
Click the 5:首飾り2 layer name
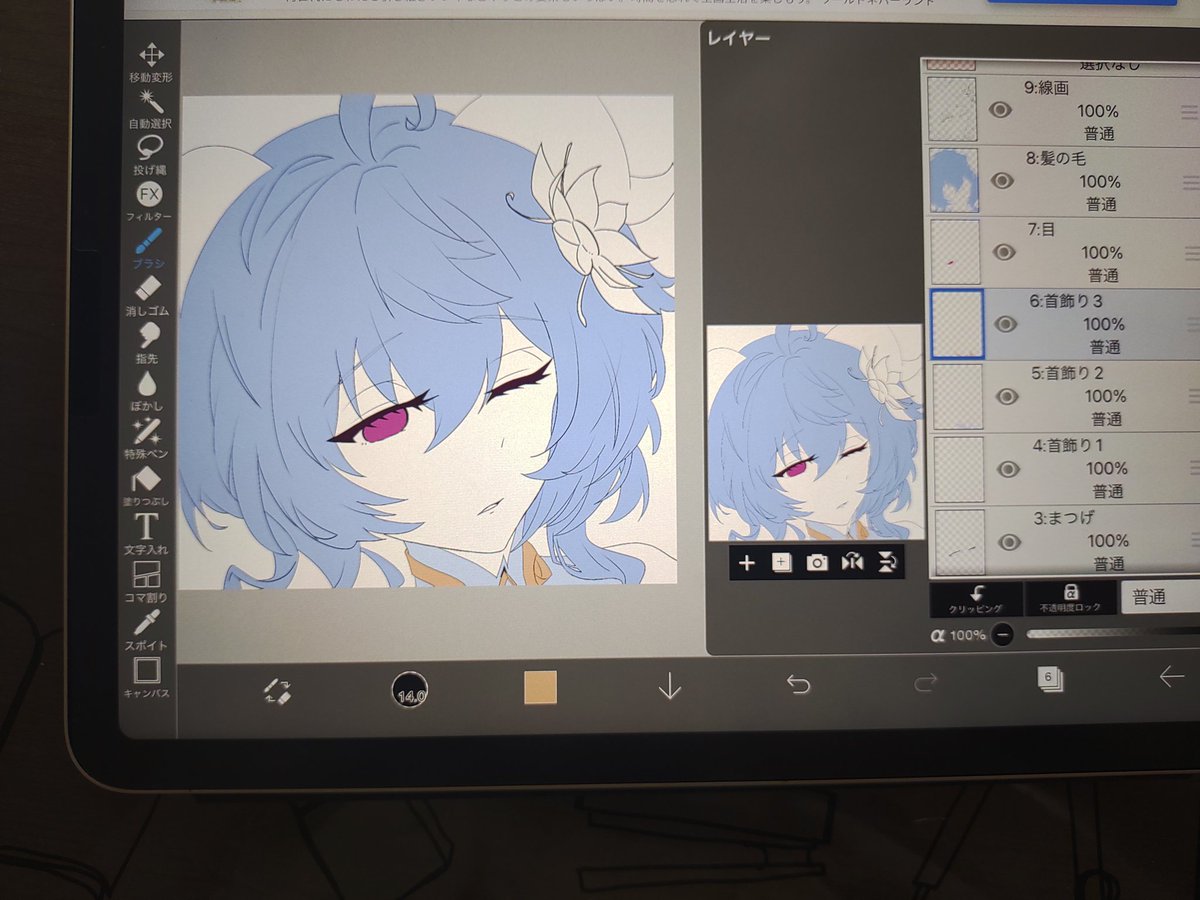[x=1069, y=374]
